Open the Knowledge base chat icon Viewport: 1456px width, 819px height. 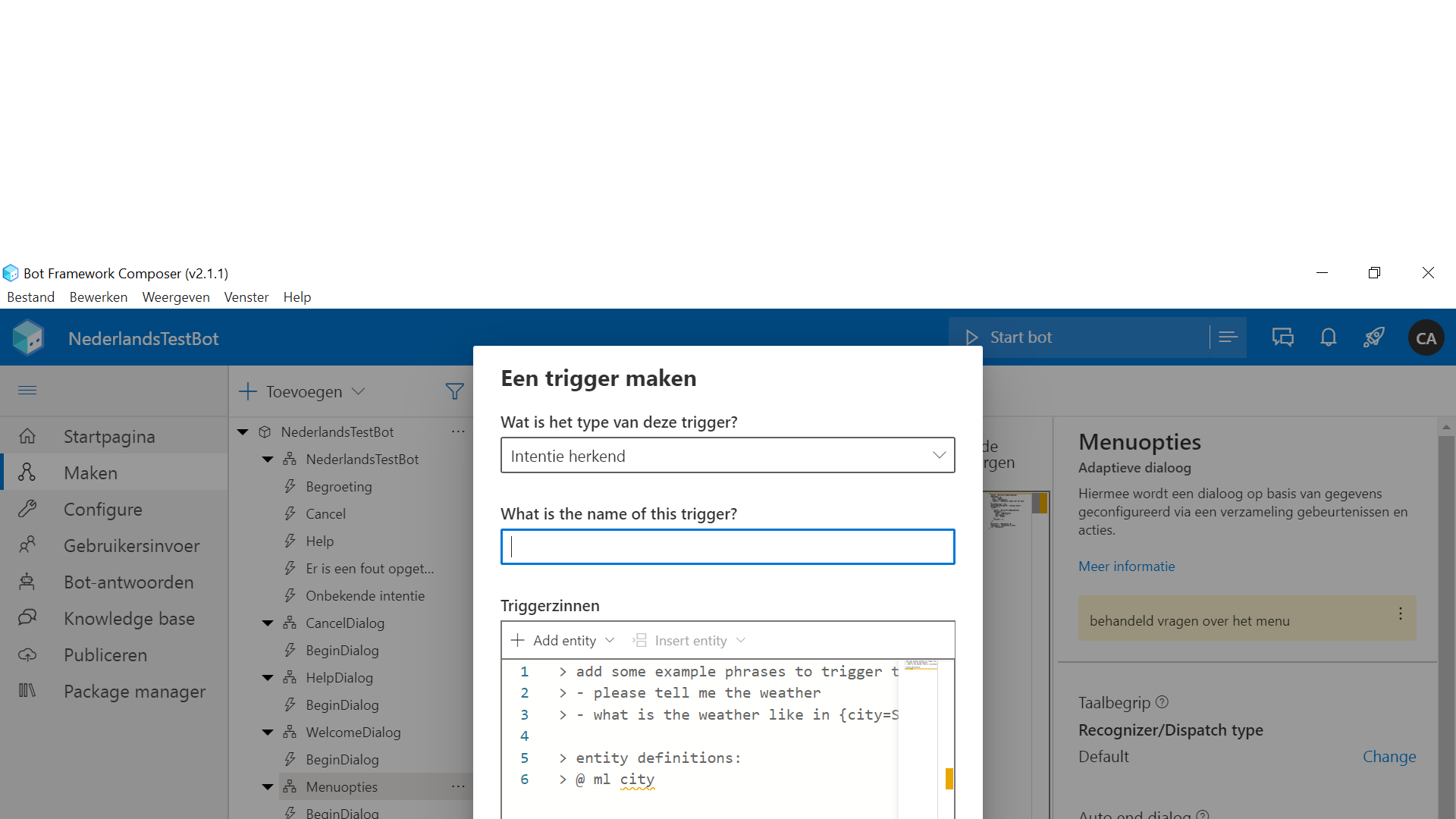pyautogui.click(x=27, y=618)
